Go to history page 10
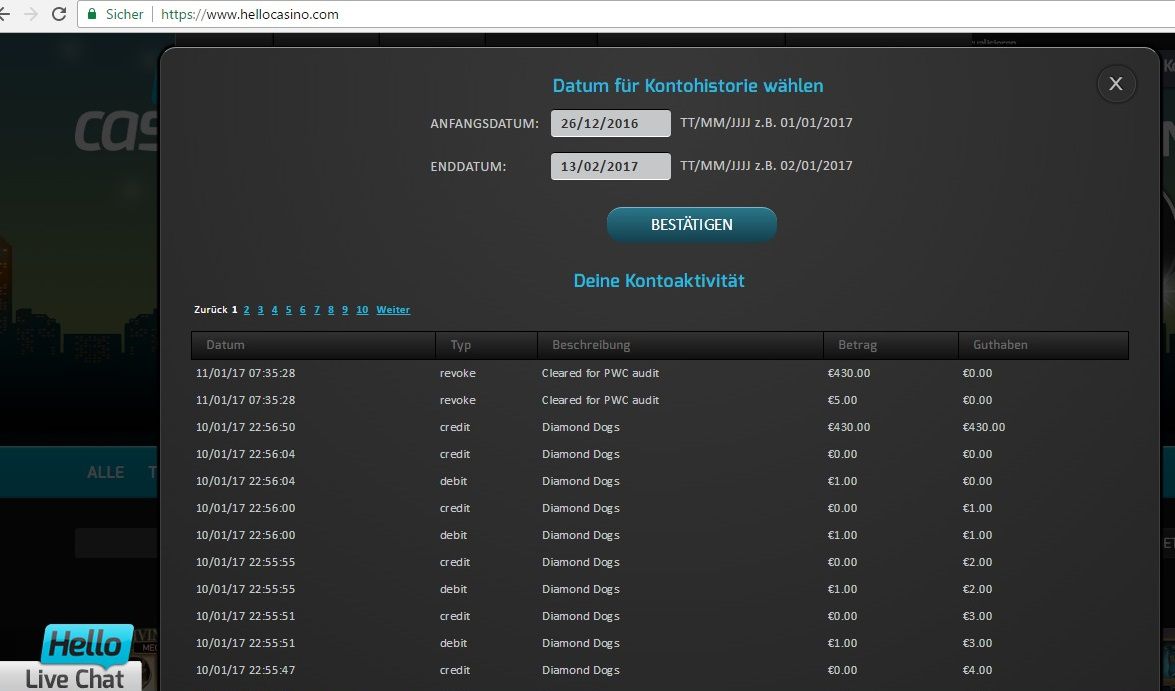This screenshot has height=691, width=1175. coord(362,310)
